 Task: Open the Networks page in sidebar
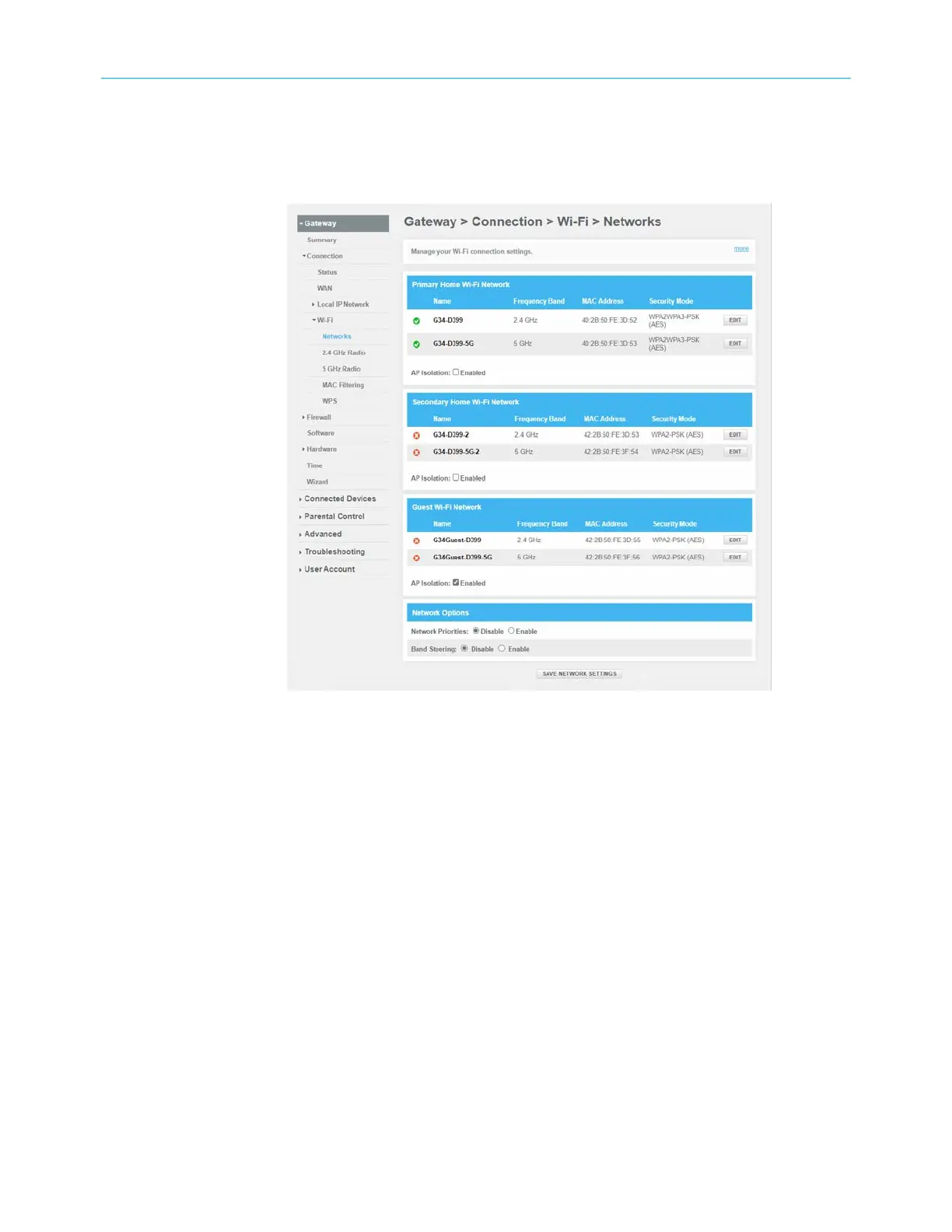337,337
